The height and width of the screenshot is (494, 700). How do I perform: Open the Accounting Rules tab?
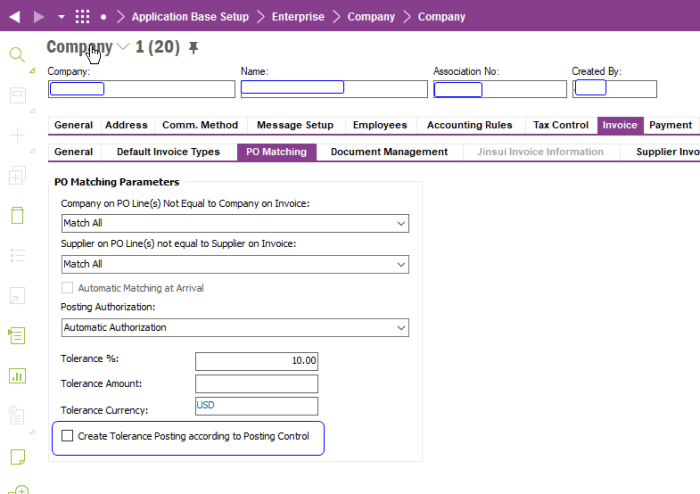(x=470, y=125)
